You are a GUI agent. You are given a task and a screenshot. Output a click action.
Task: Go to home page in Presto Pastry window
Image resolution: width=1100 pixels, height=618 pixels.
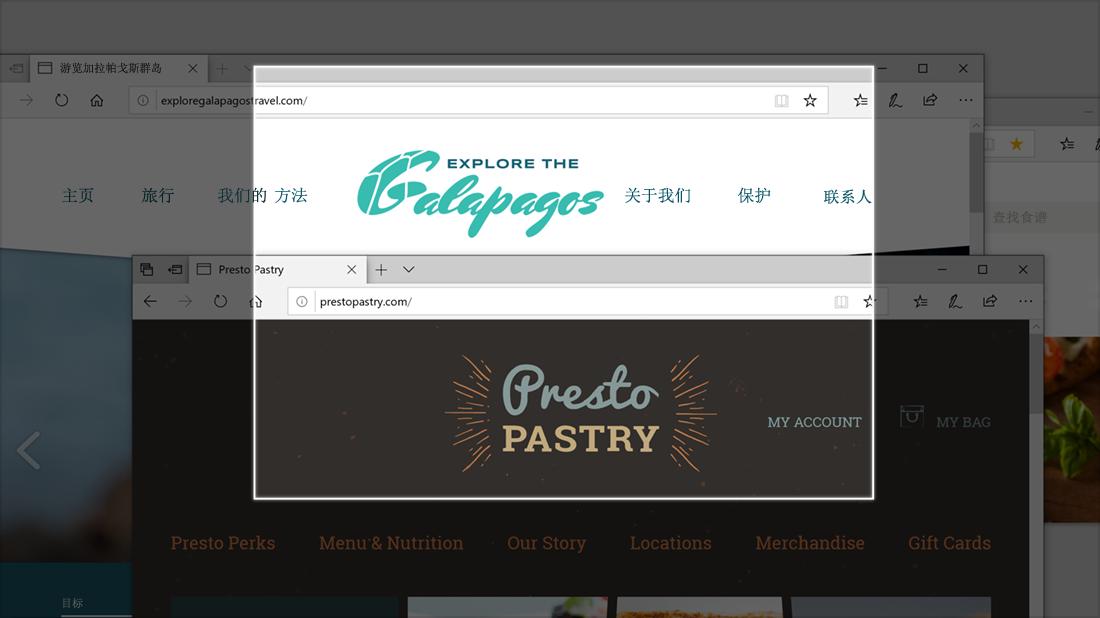(256, 301)
